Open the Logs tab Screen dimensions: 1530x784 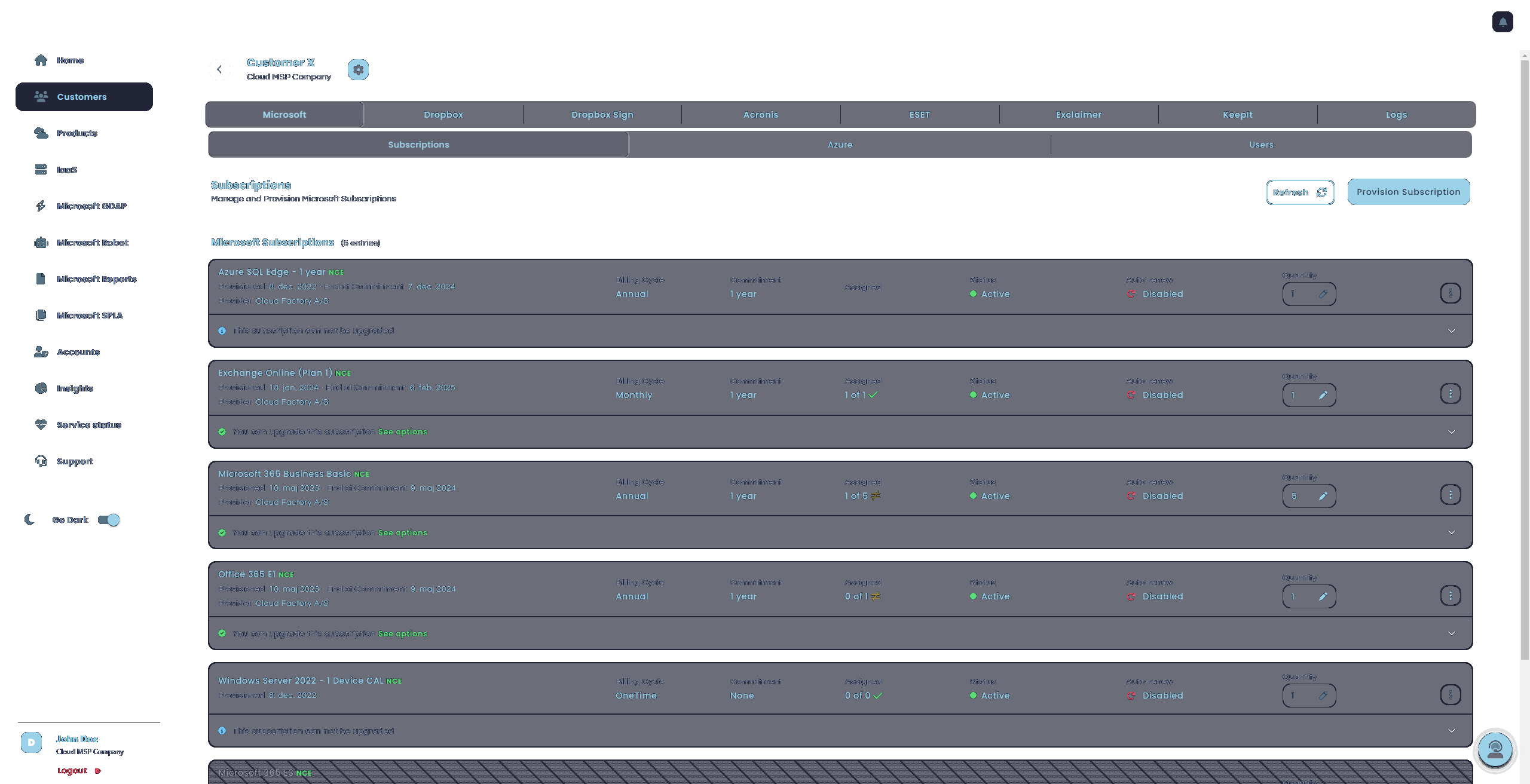pos(1397,115)
